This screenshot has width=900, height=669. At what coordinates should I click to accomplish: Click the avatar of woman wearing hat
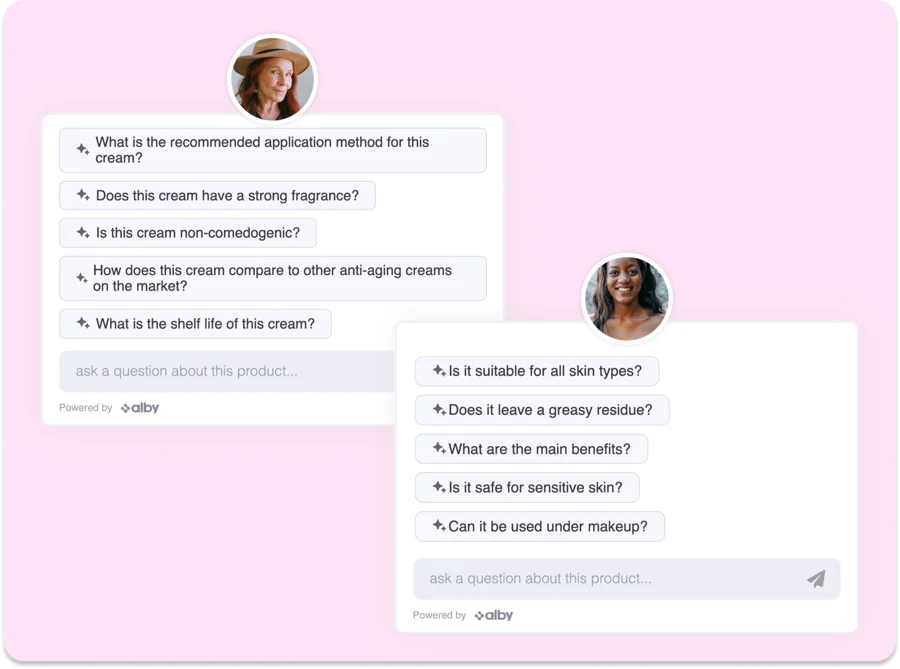(x=273, y=79)
